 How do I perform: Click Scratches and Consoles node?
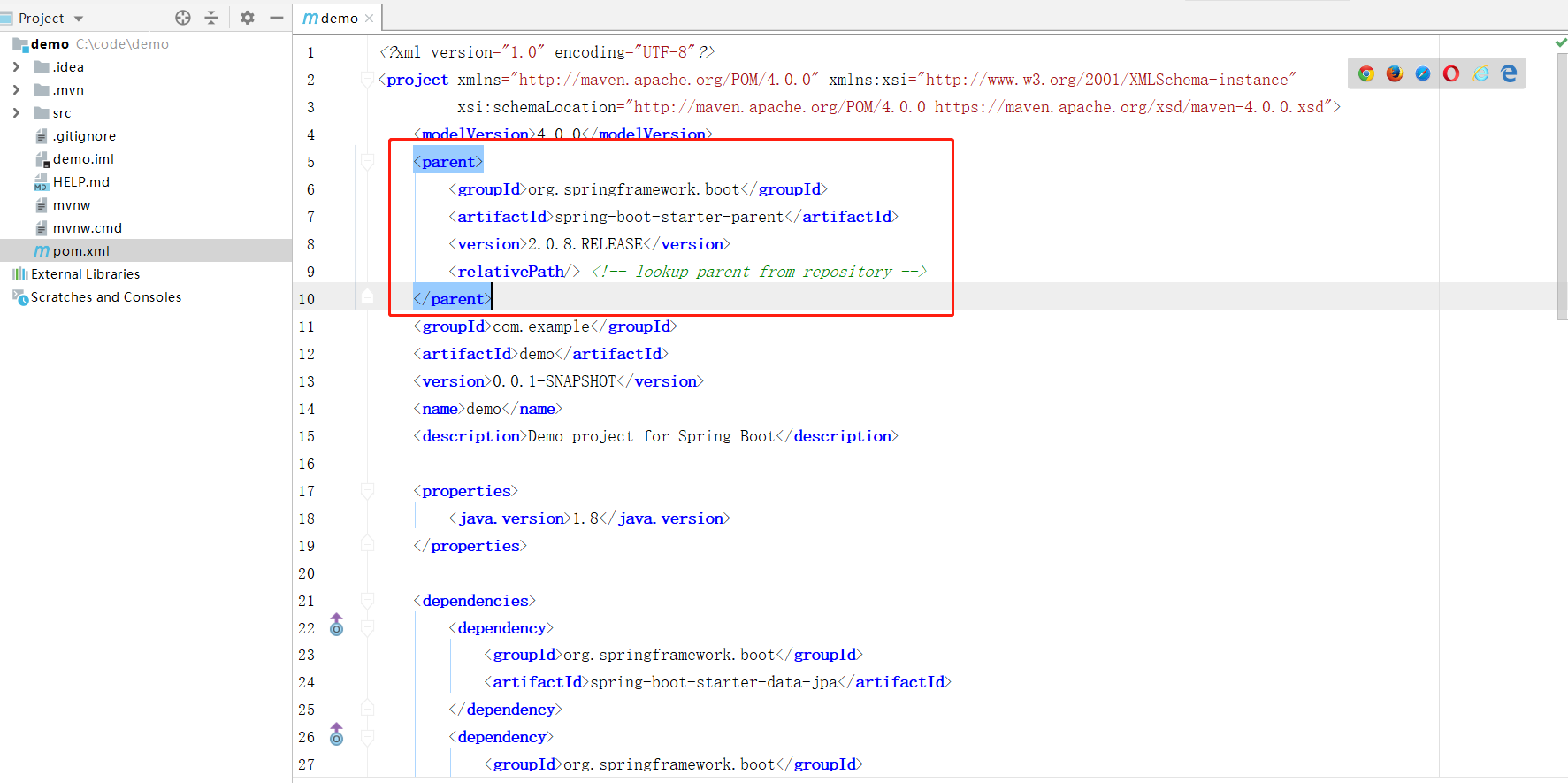[105, 297]
